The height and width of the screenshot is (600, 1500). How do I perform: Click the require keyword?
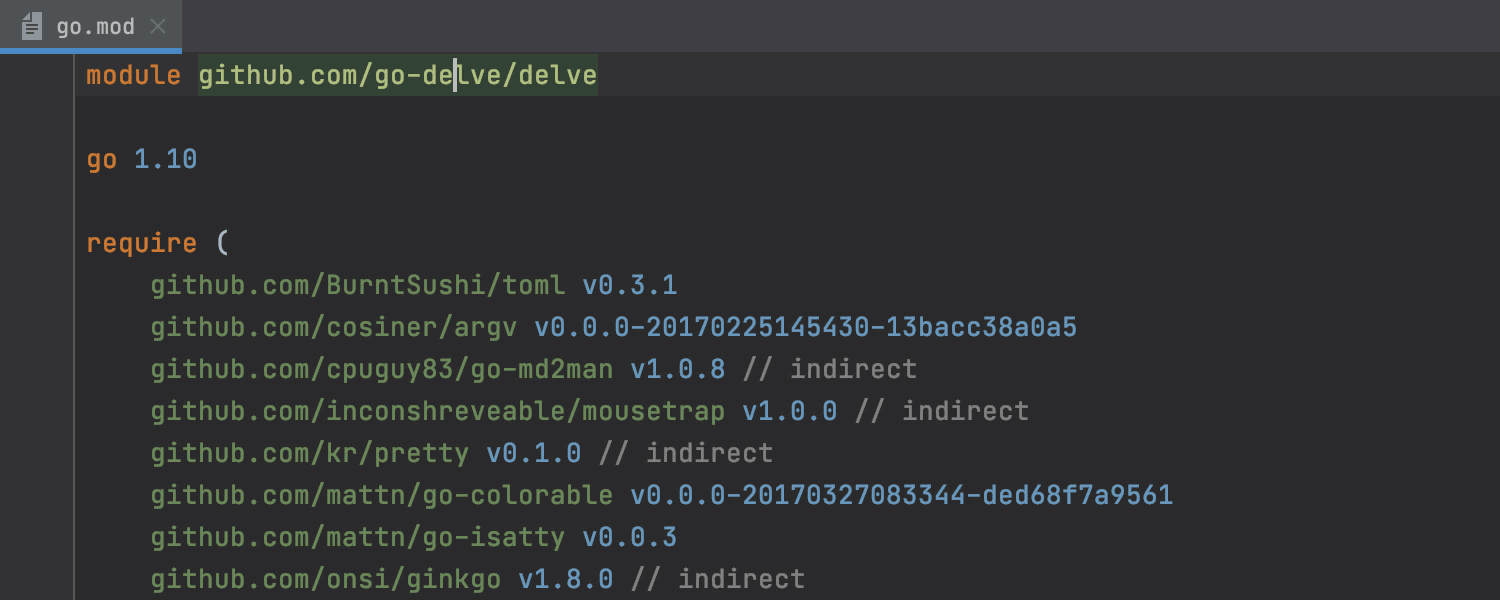click(x=142, y=243)
